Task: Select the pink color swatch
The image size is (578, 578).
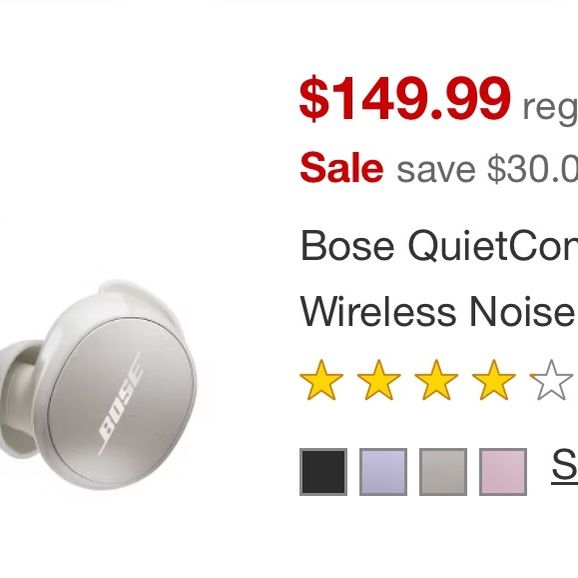Action: pyautogui.click(x=503, y=472)
